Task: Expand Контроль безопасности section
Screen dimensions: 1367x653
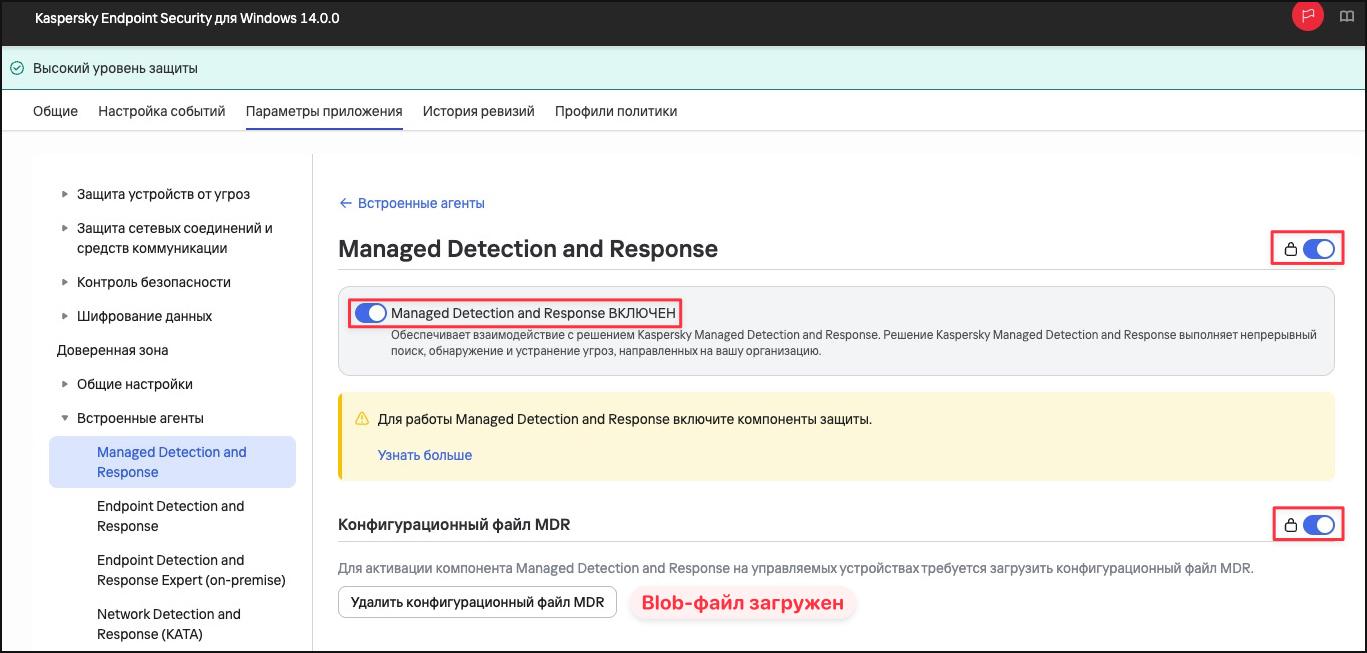Action: 65,282
